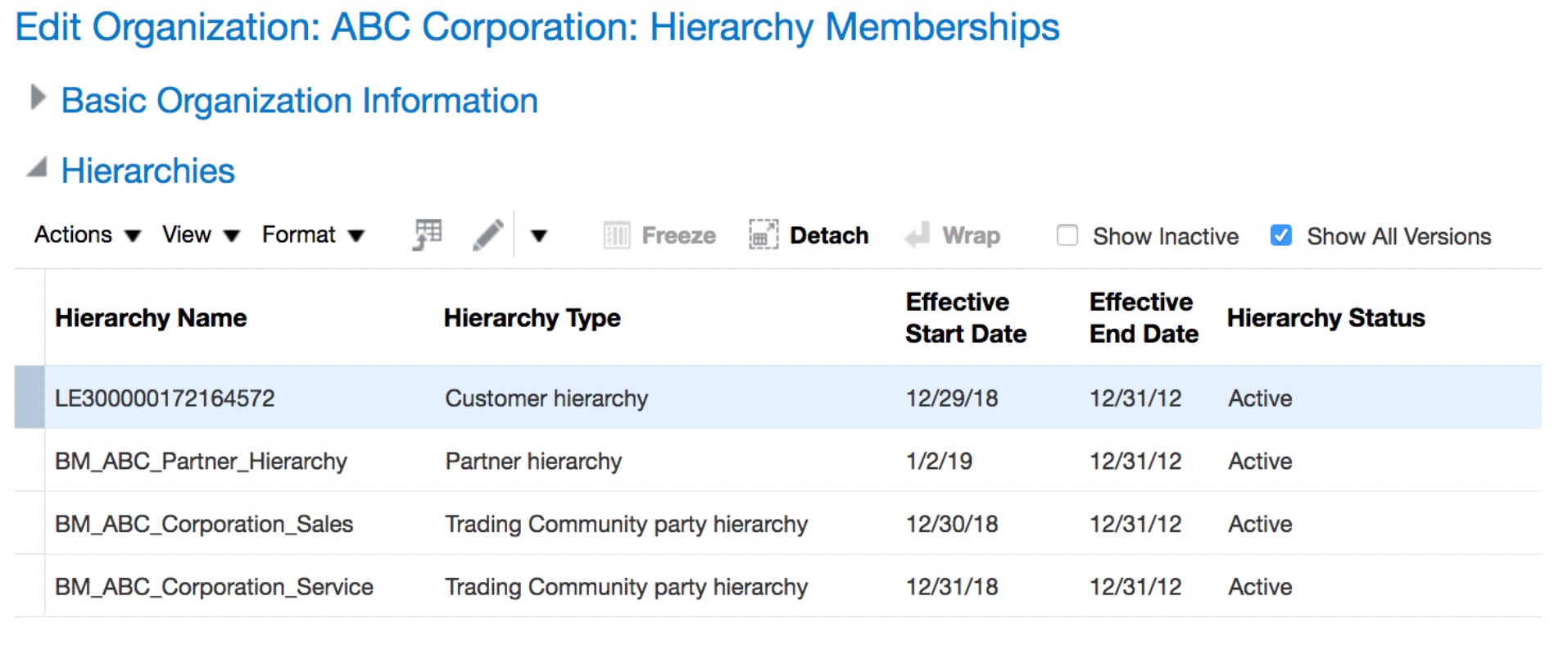The height and width of the screenshot is (646, 1568).
Task: Click the add hierarchy table icon
Action: pos(427,235)
